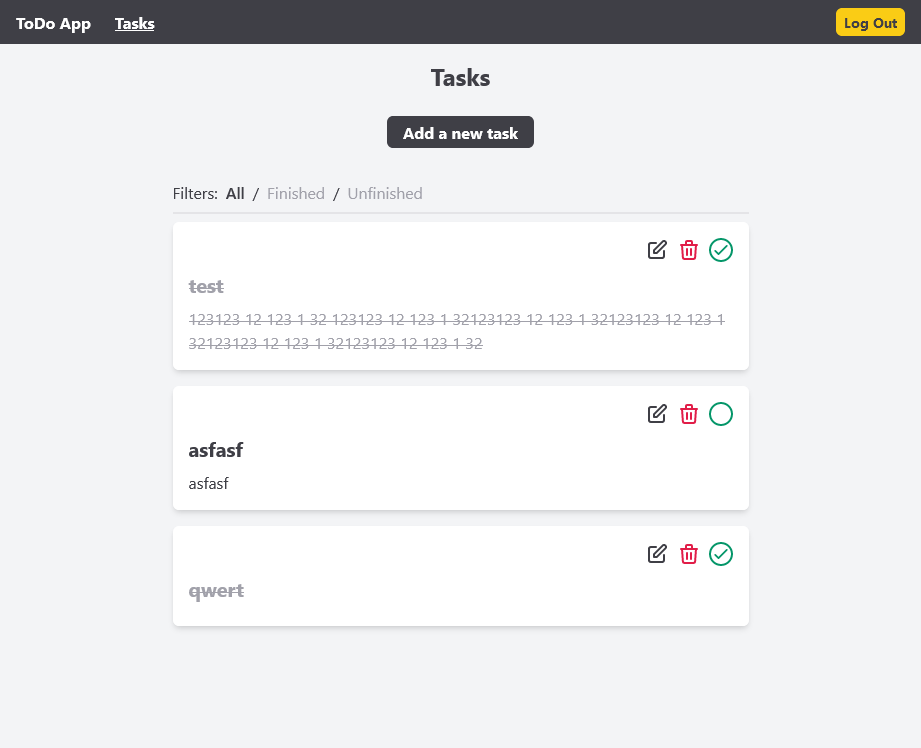
Task: Mark the 'test' task as unfinished
Action: click(x=721, y=250)
